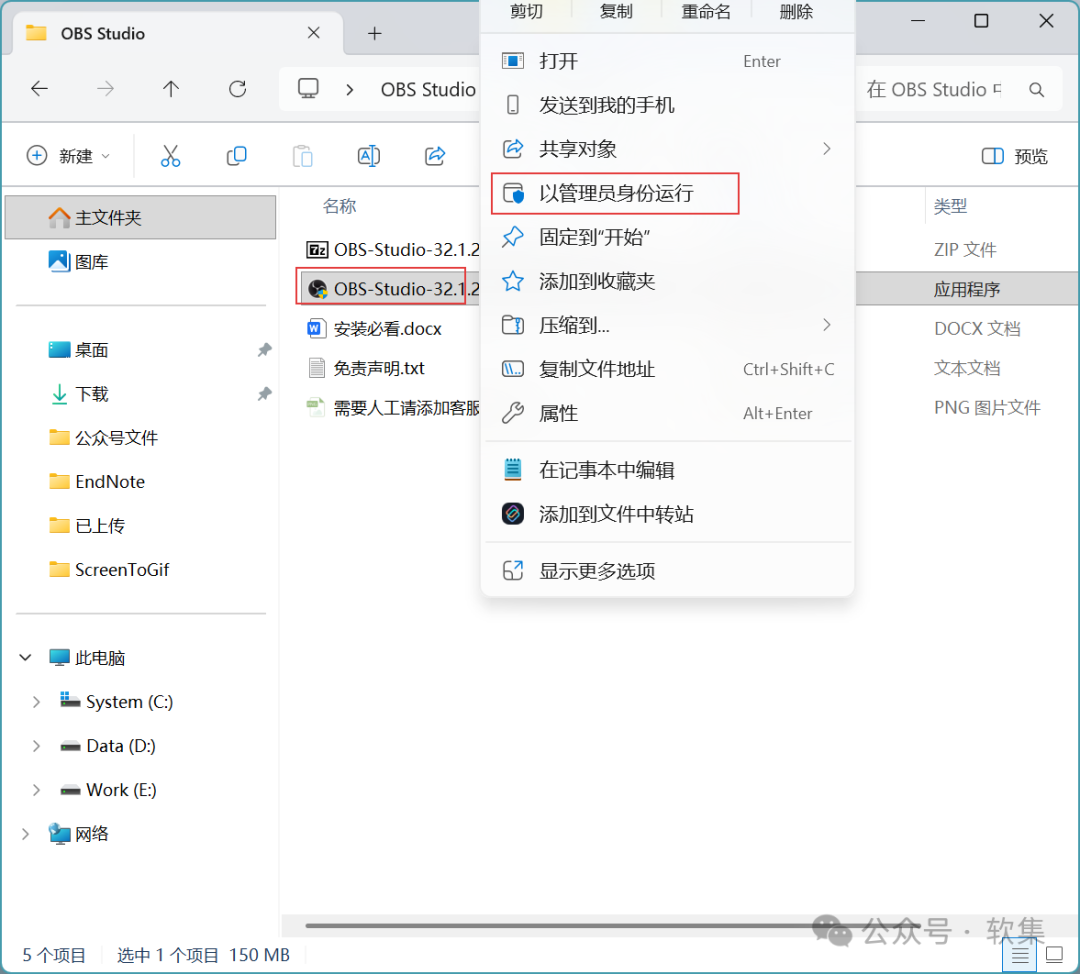Choose Send to my phone menu entry

668,105
